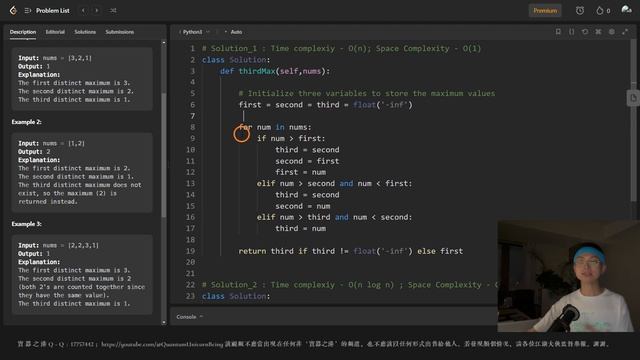Viewport: 640px width, 360px height.
Task: Click the '# Initialize three variables' comment
Action: pos(367,93)
